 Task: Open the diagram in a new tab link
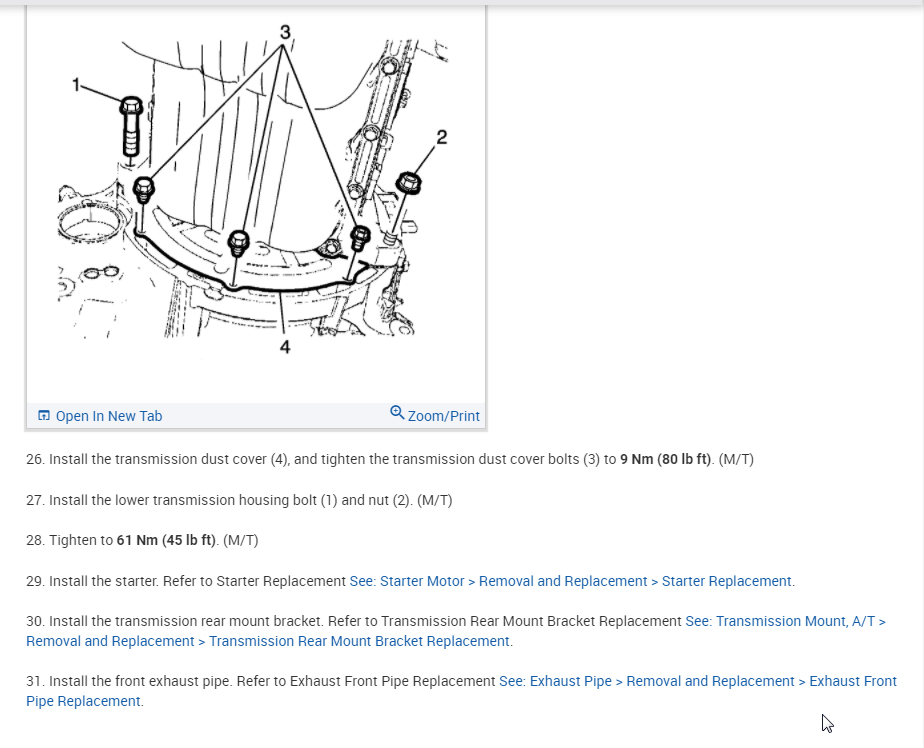point(109,416)
